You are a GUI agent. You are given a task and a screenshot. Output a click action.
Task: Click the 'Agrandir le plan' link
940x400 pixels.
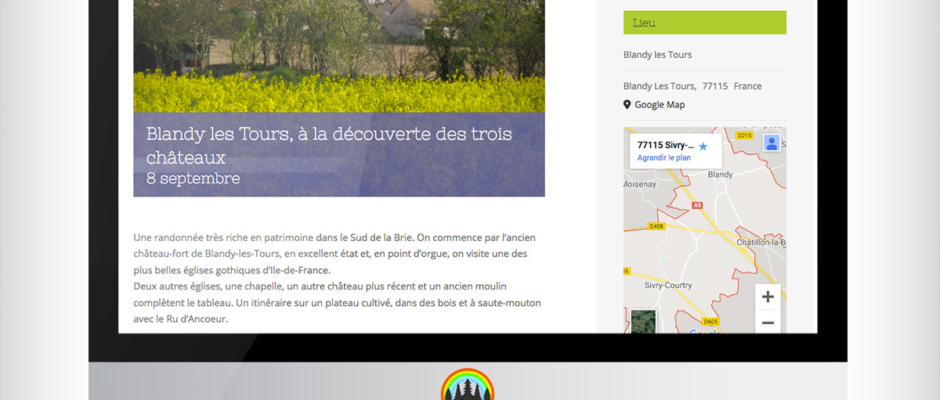664,157
